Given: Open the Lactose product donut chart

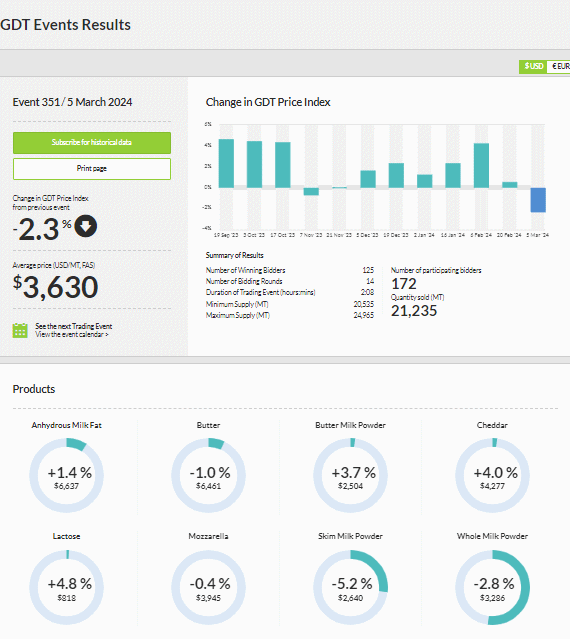Looking at the screenshot, I should pyautogui.click(x=66, y=587).
